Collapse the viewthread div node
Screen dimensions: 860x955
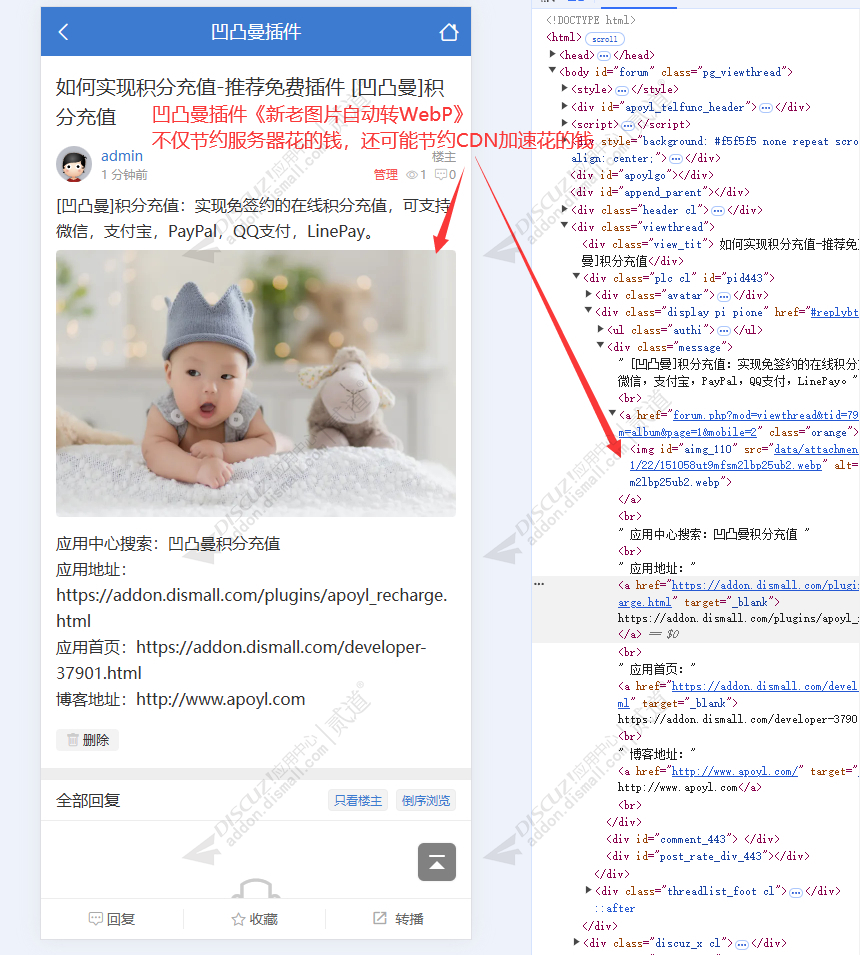click(565, 227)
